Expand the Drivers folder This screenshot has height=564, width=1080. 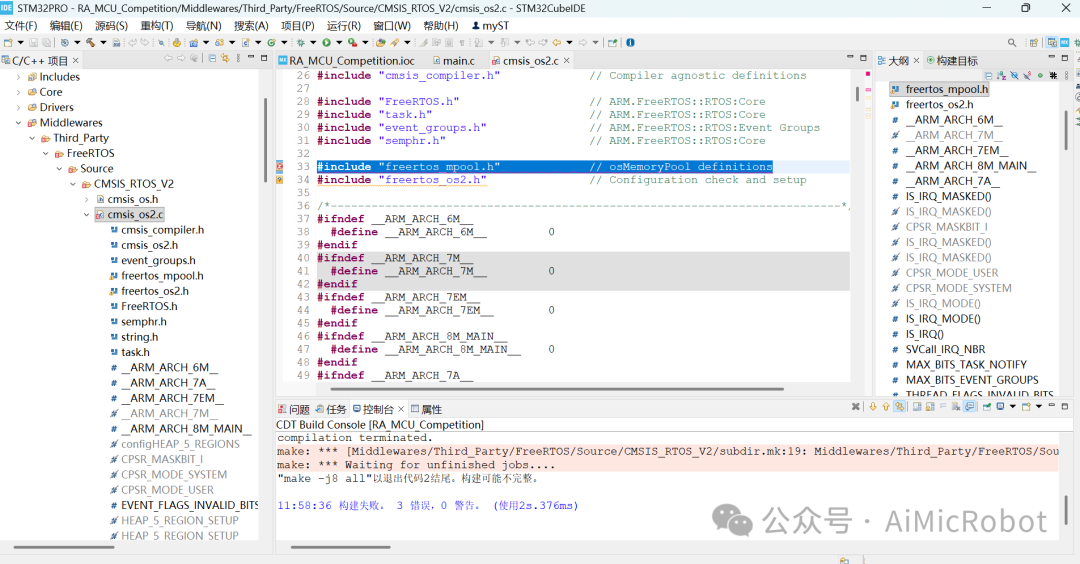19,107
